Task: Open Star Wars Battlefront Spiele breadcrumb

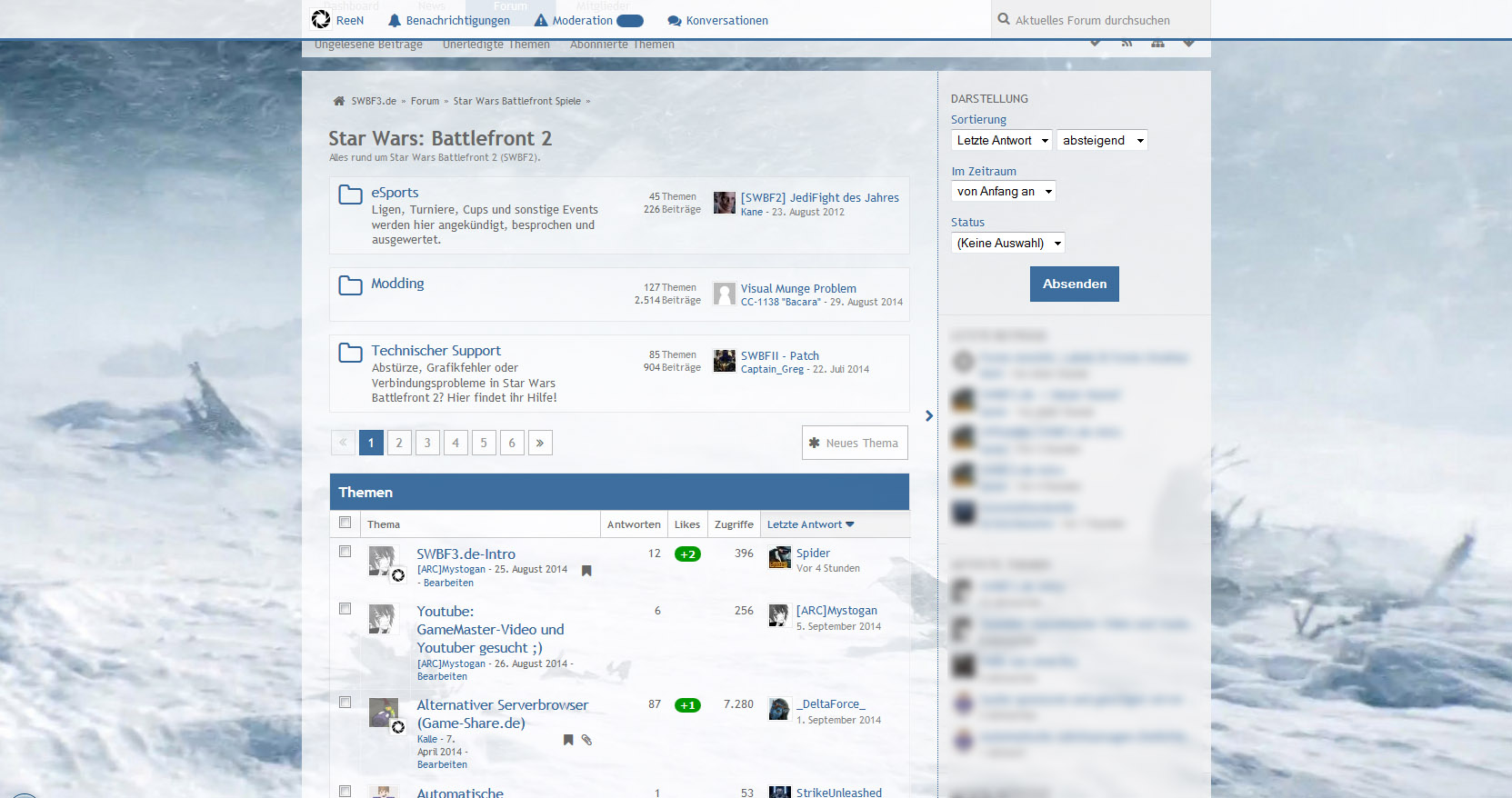Action: (x=516, y=101)
